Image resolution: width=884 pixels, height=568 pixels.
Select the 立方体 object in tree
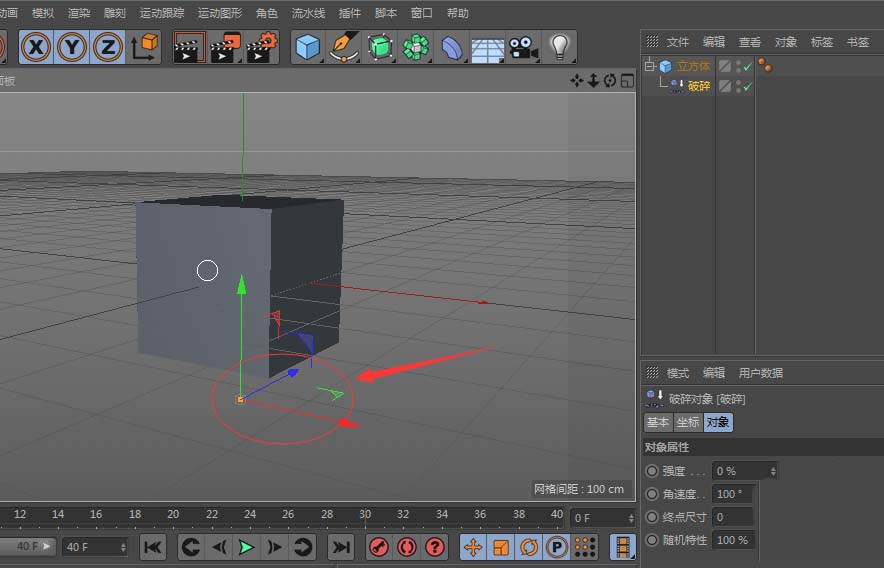point(693,66)
